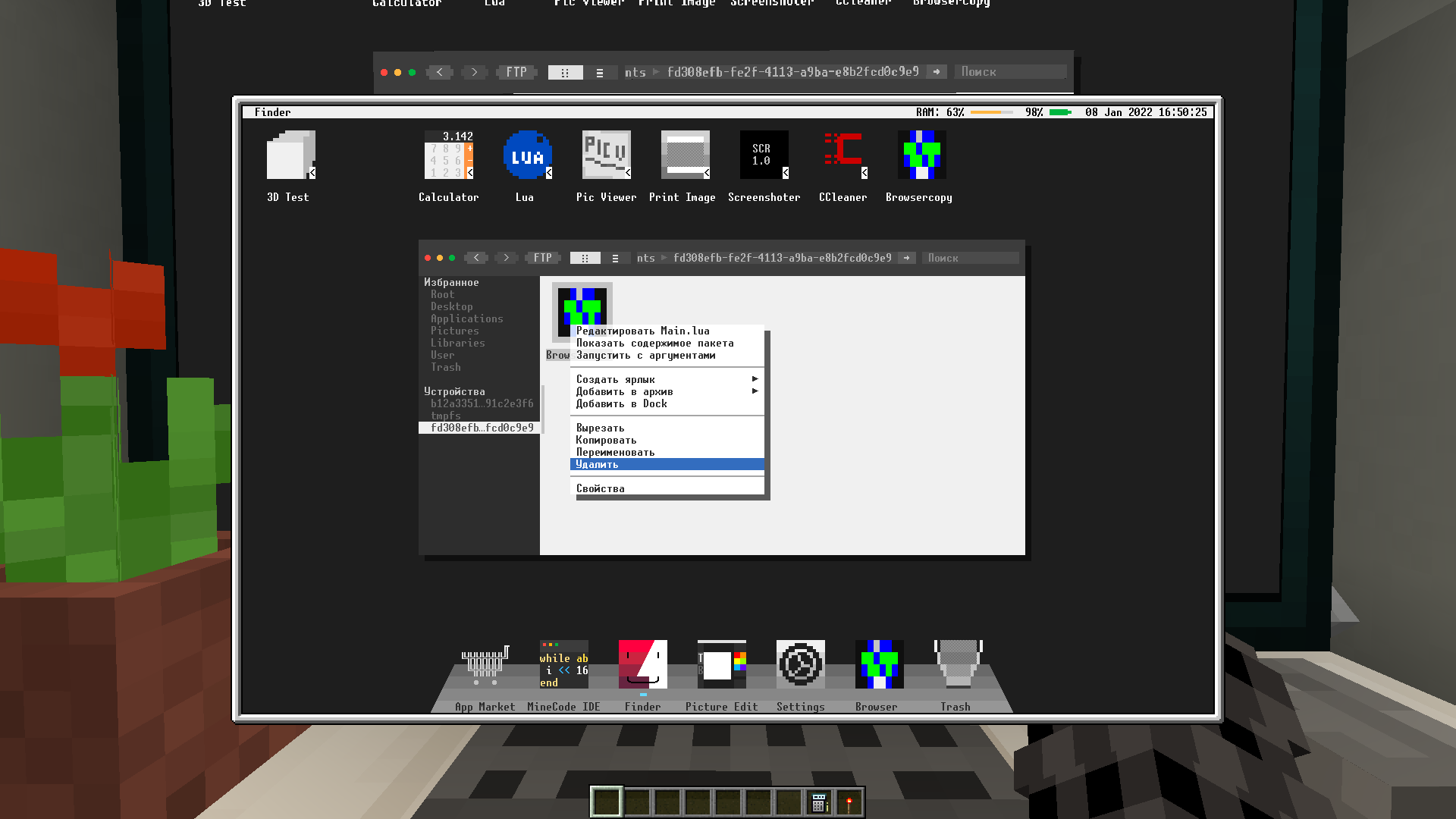
Task: Maximize Finder with the green dot
Action: 452,258
